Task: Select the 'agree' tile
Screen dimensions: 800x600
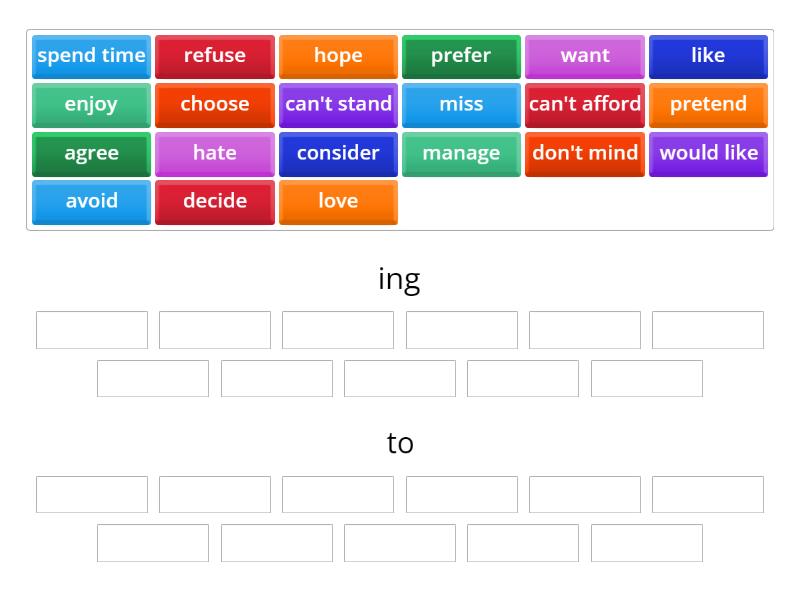Action: [x=91, y=153]
